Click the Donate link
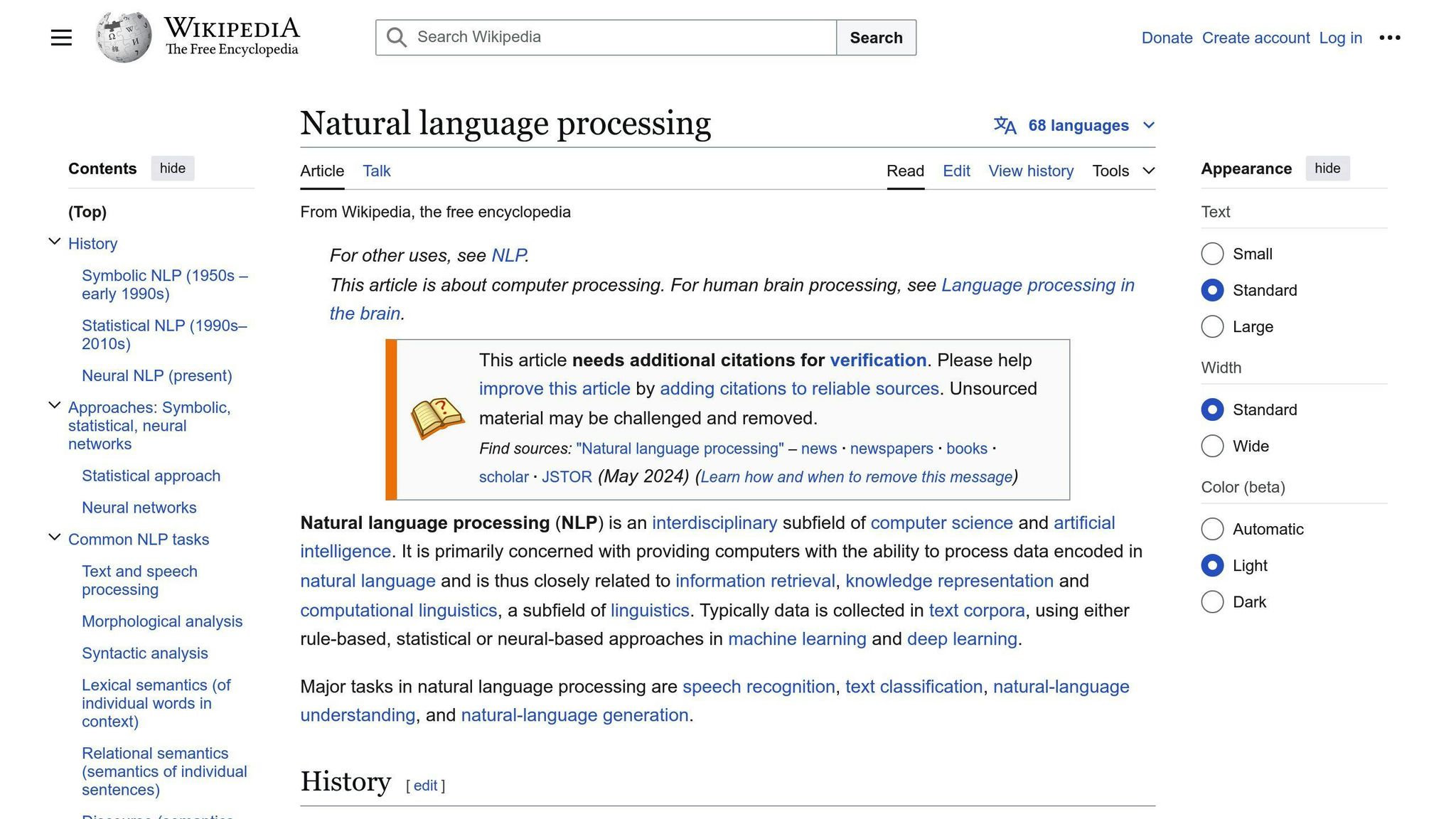Screen dimensions: 1456x819 1166,38
